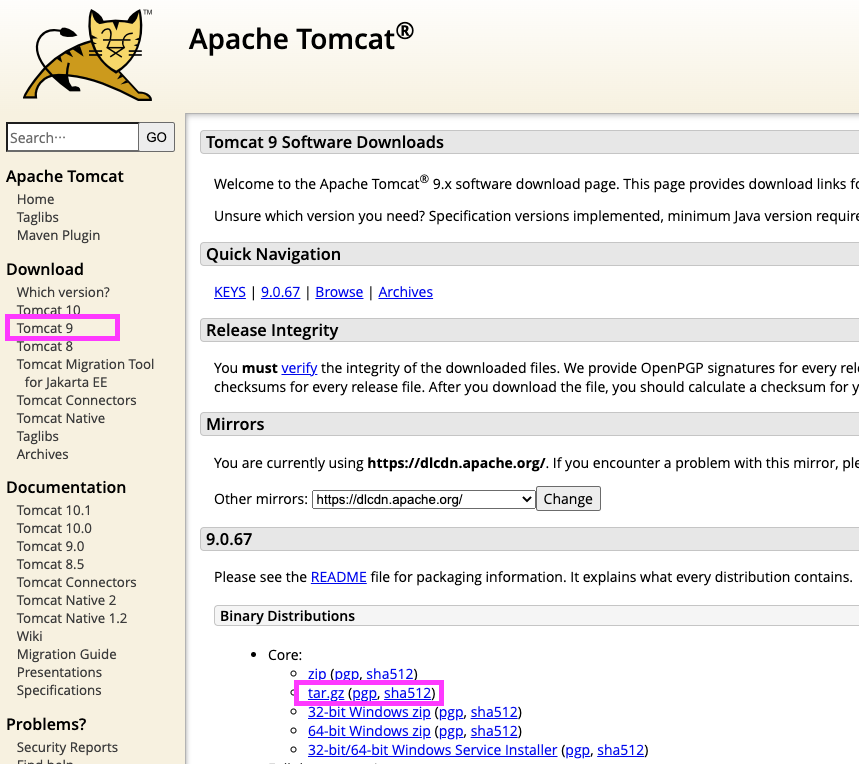
Task: Open Tomcat 10 download page
Action: coord(49,311)
